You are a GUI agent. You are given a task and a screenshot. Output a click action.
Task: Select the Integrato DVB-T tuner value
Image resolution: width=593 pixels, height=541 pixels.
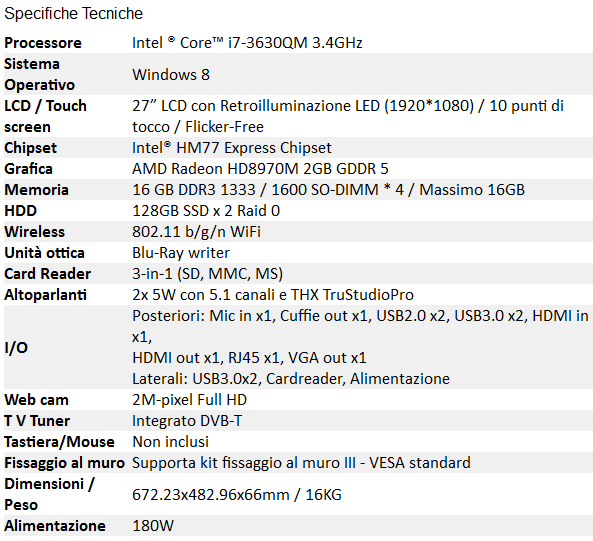point(187,421)
